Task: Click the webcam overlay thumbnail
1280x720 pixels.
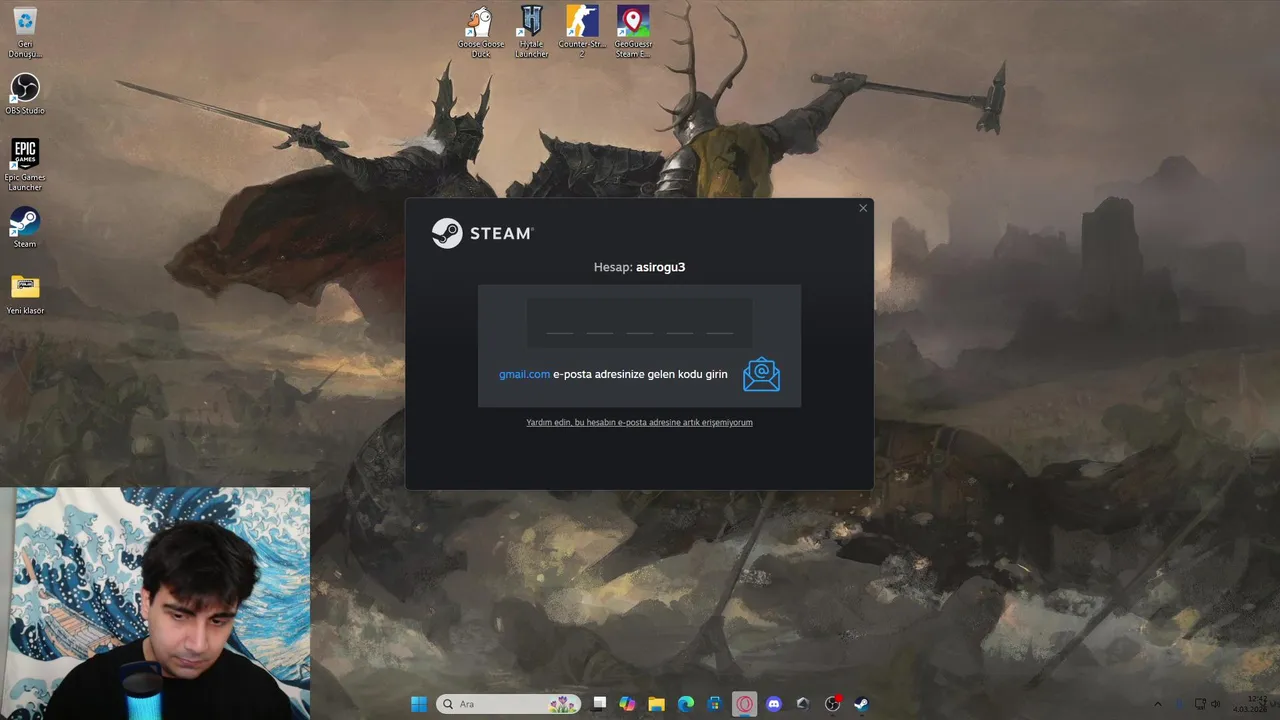Action: [155, 604]
